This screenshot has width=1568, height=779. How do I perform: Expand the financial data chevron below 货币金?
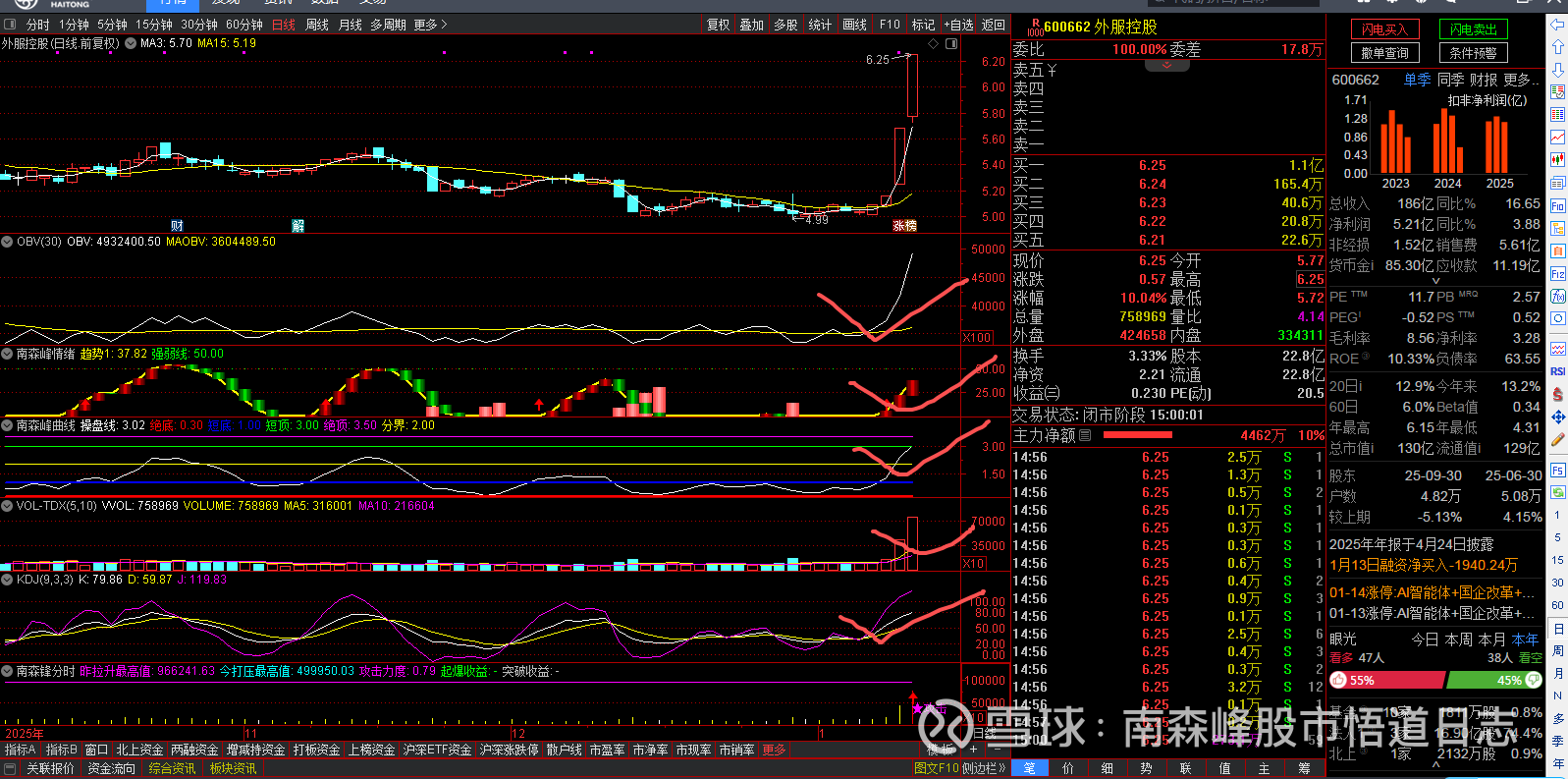[1435, 281]
